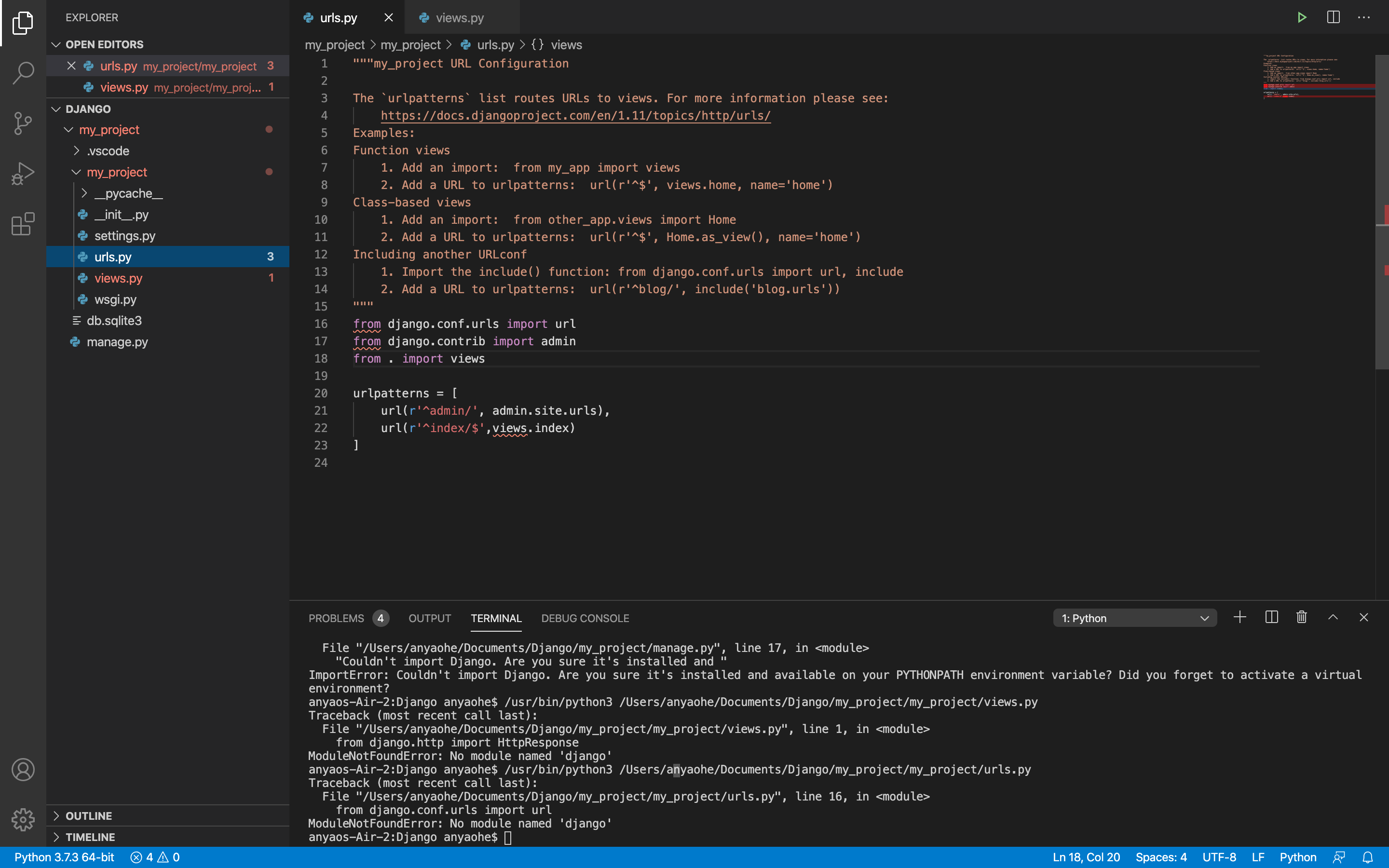
Task: Click the first my_project breadcrumb
Action: (335, 45)
